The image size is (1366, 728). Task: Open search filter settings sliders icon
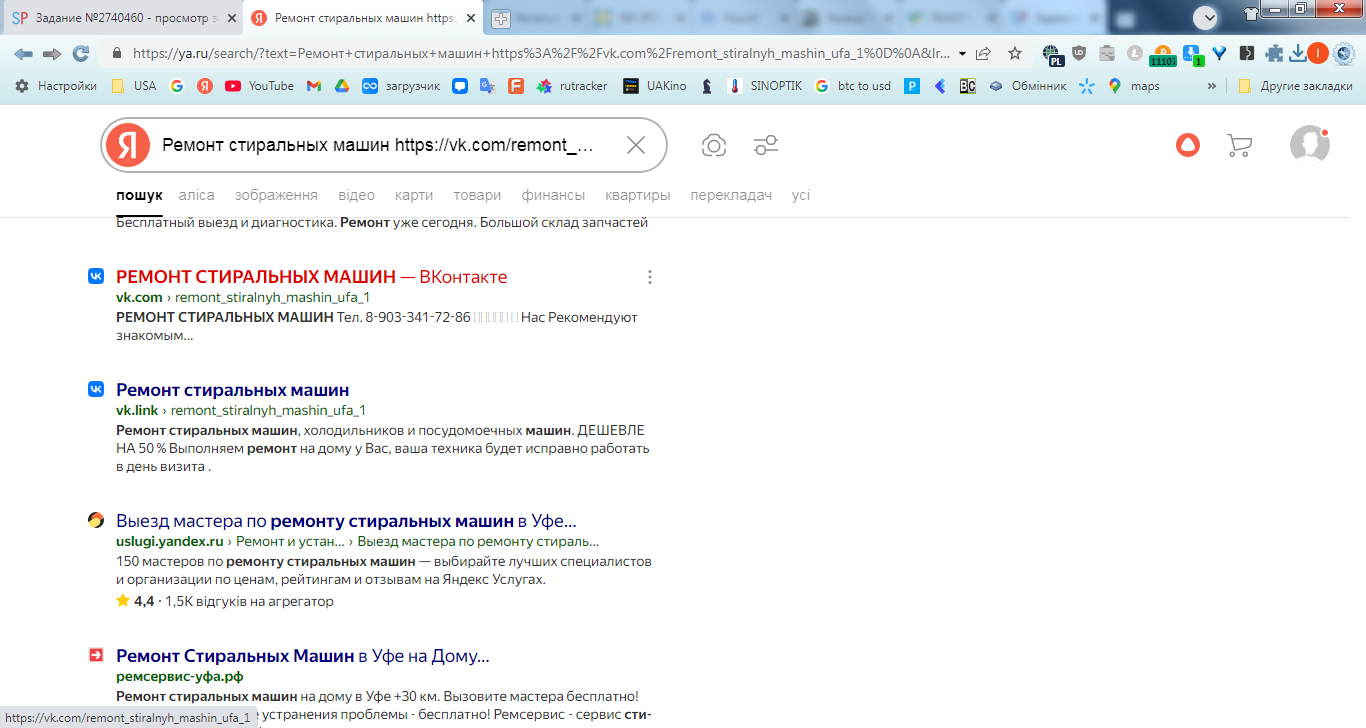point(766,145)
